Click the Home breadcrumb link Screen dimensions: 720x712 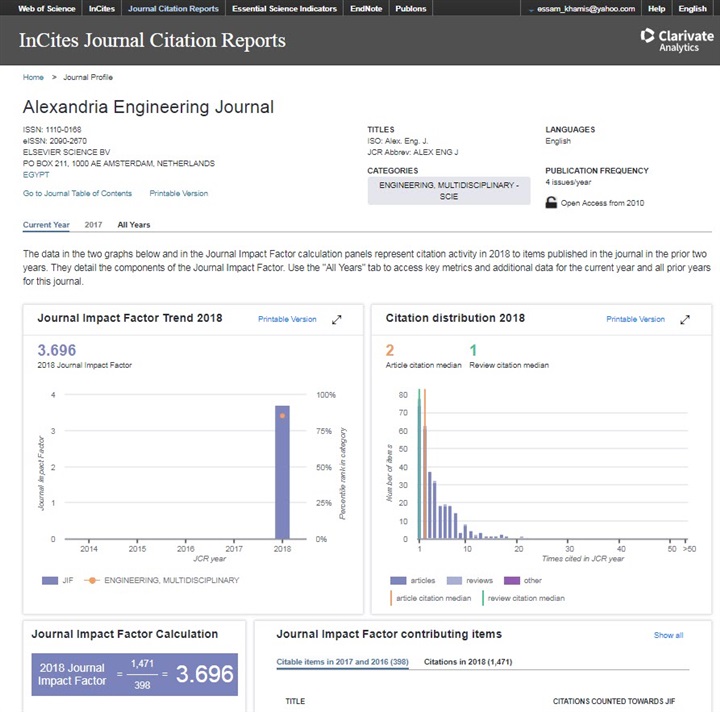pyautogui.click(x=33, y=77)
